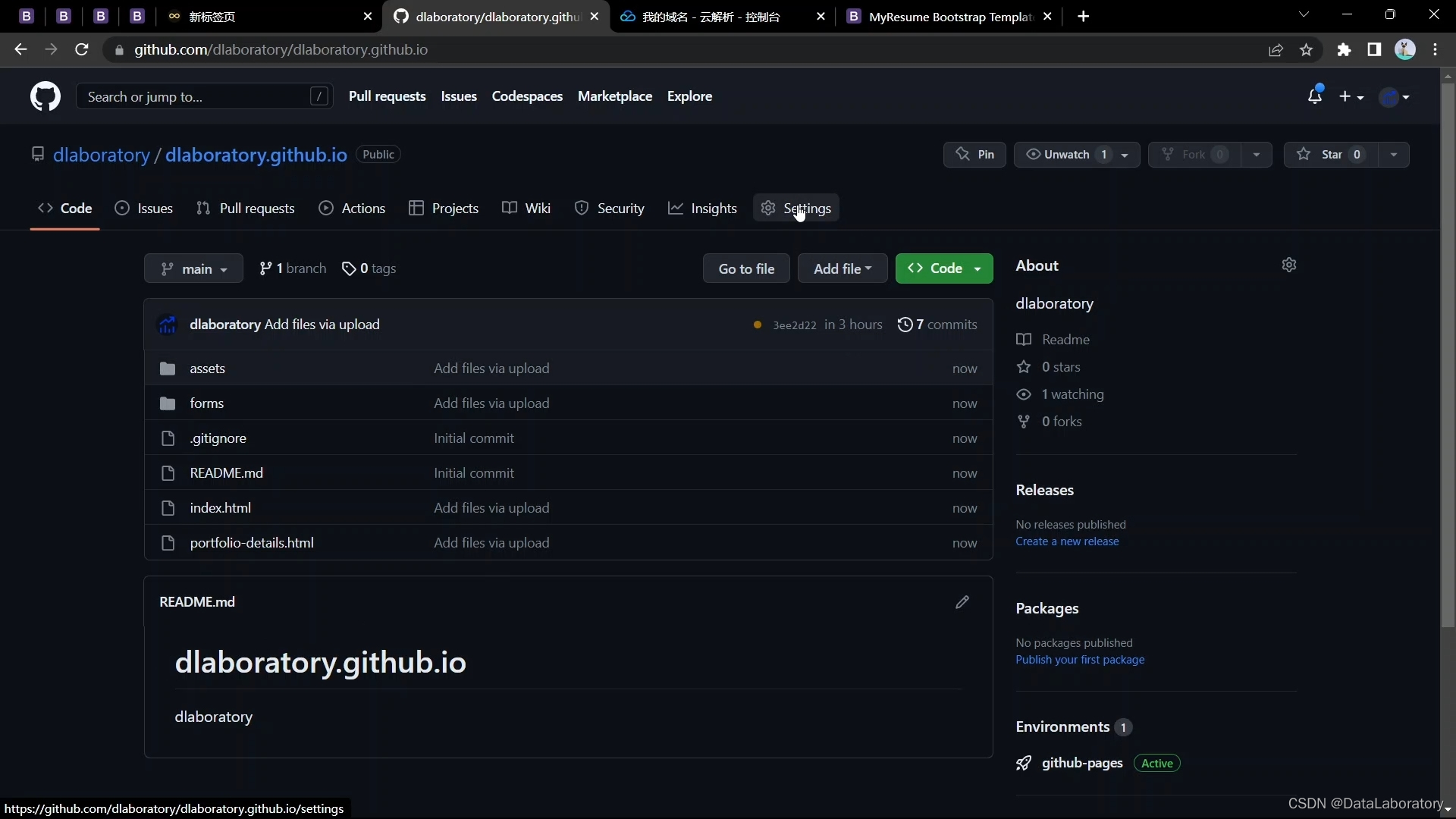This screenshot has width=1456, height=819.
Task: Click the page vertical scrollbar
Action: click(x=1448, y=355)
